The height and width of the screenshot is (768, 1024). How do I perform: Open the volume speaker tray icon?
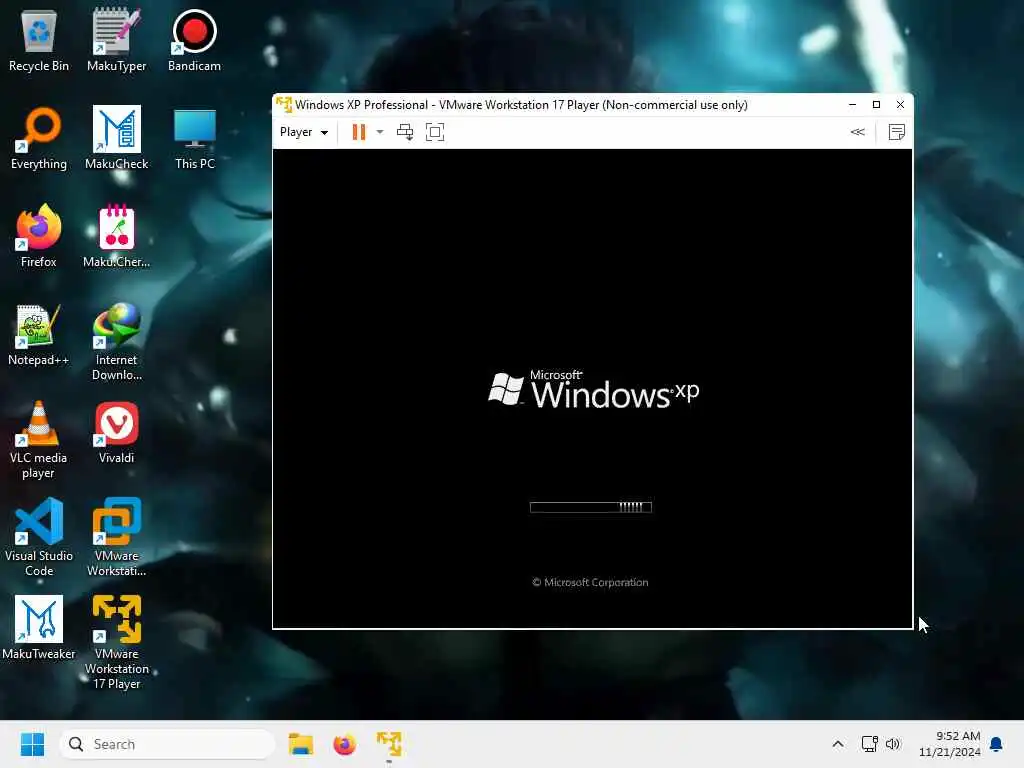[x=893, y=744]
